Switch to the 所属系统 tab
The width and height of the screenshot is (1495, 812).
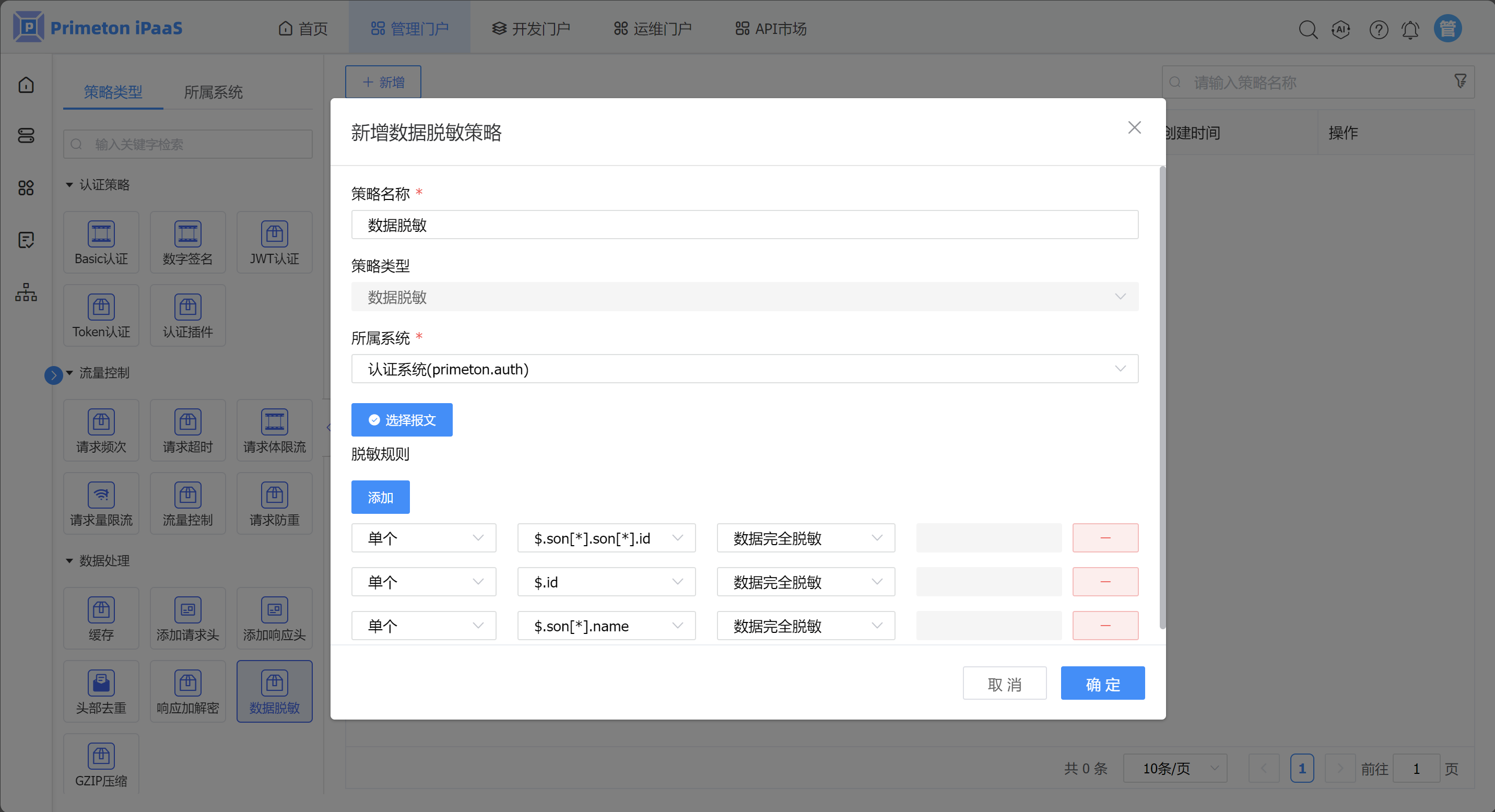click(x=213, y=92)
